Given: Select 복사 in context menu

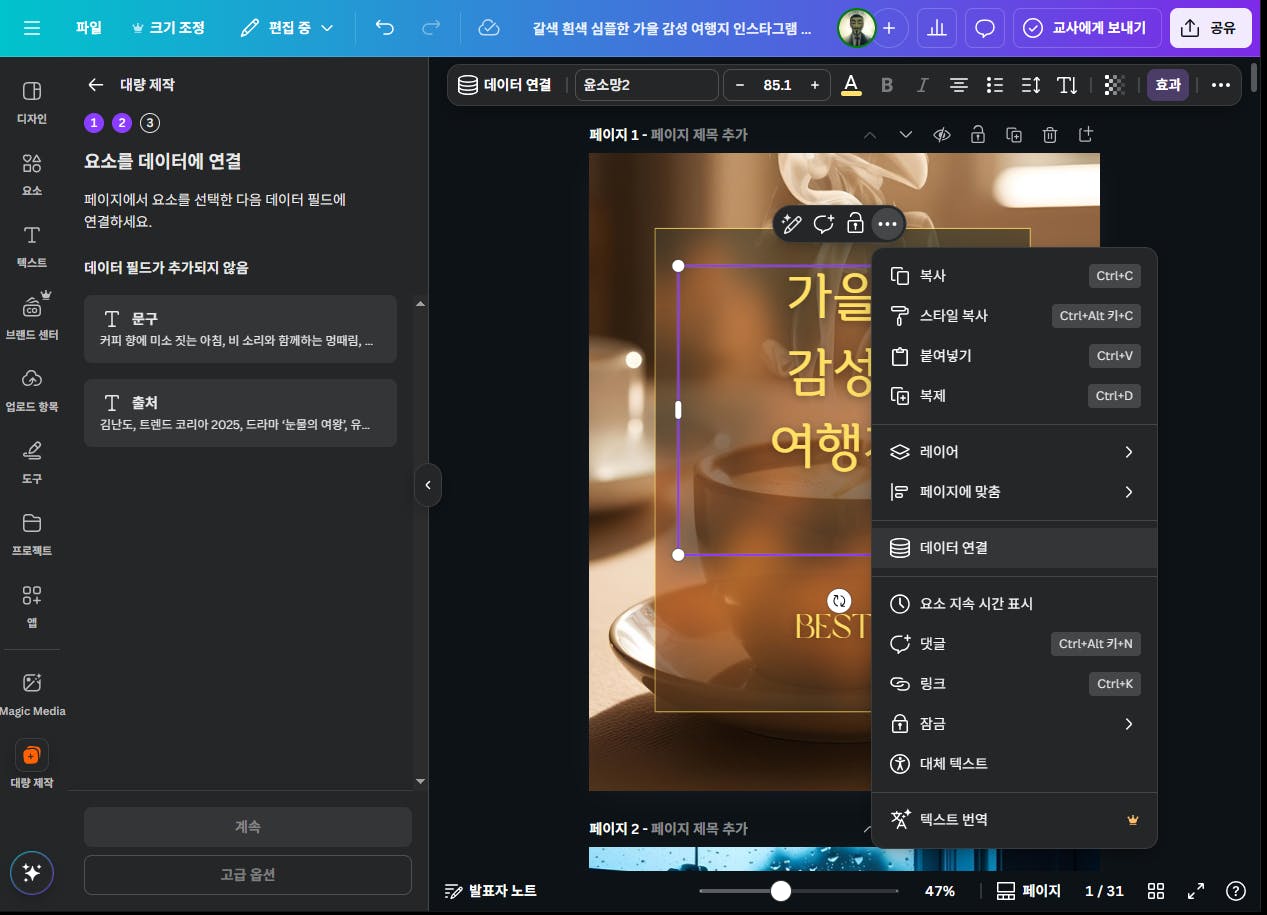Looking at the screenshot, I should [x=1014, y=276].
